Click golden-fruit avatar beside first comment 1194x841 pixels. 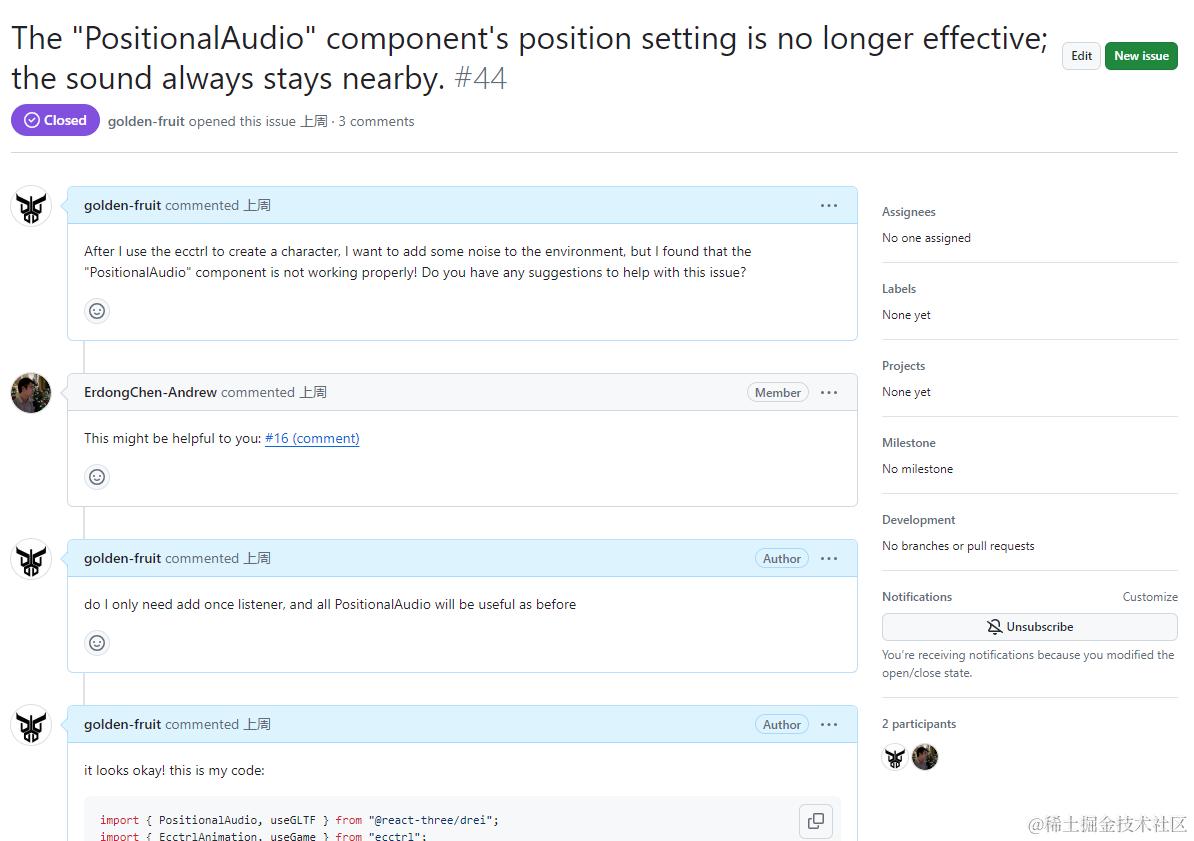click(31, 206)
